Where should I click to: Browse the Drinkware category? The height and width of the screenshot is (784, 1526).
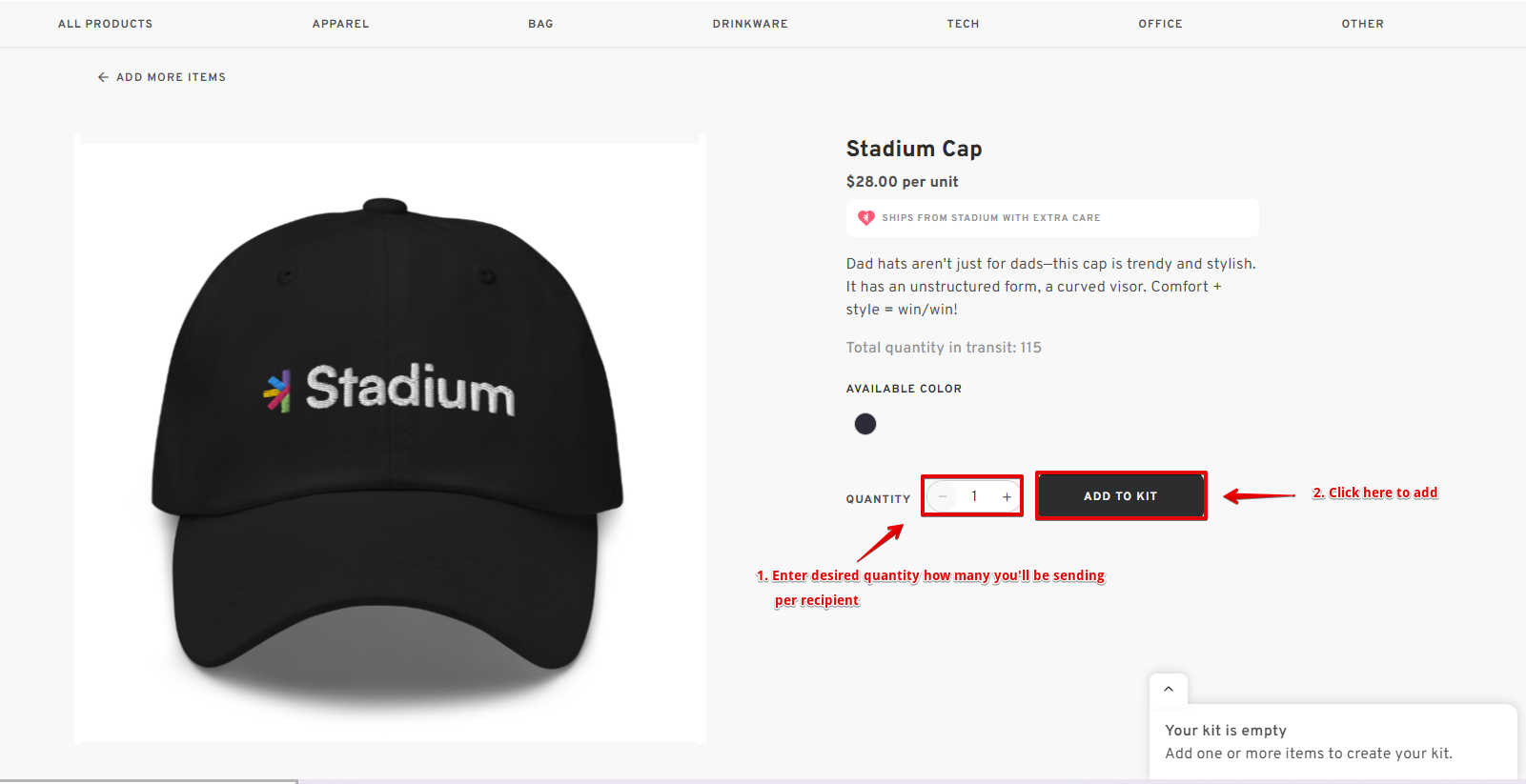(750, 24)
